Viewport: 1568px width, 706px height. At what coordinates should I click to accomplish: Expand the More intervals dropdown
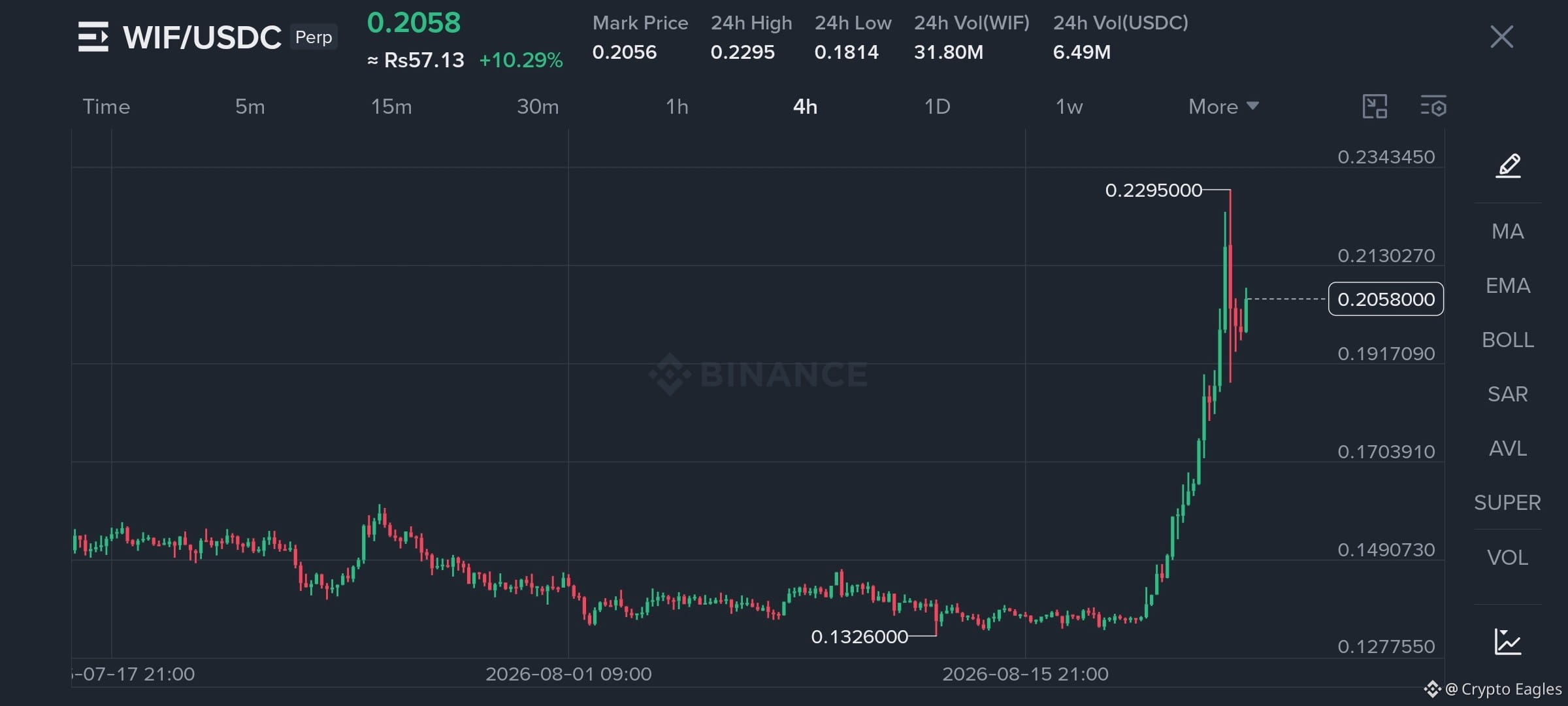(1223, 107)
